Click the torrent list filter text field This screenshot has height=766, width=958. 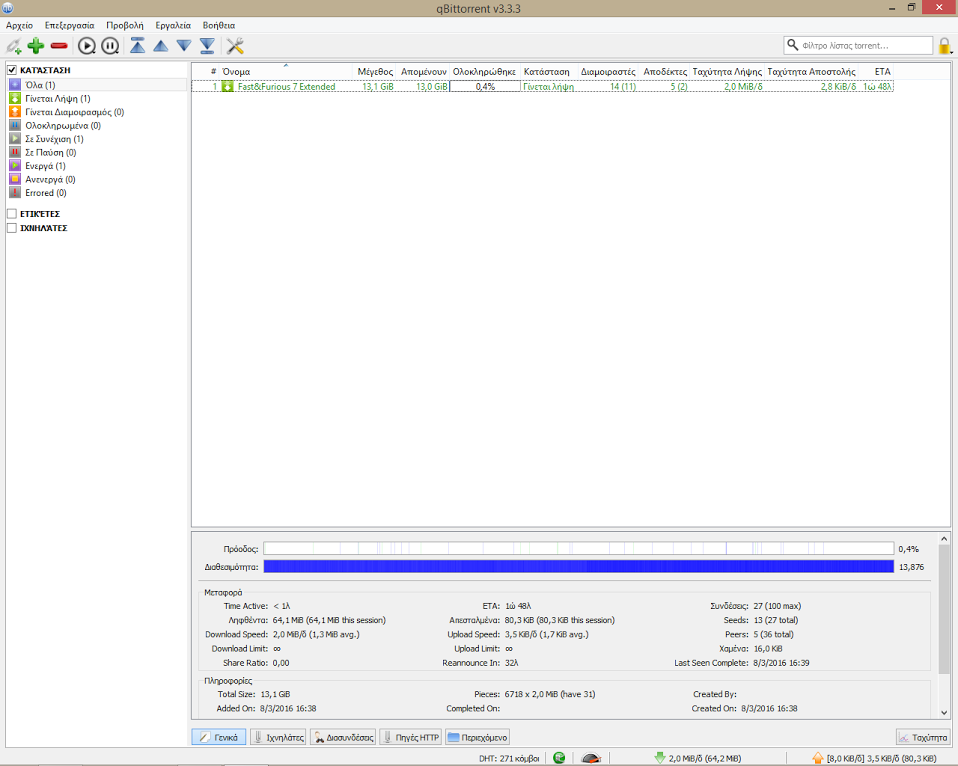tap(865, 45)
